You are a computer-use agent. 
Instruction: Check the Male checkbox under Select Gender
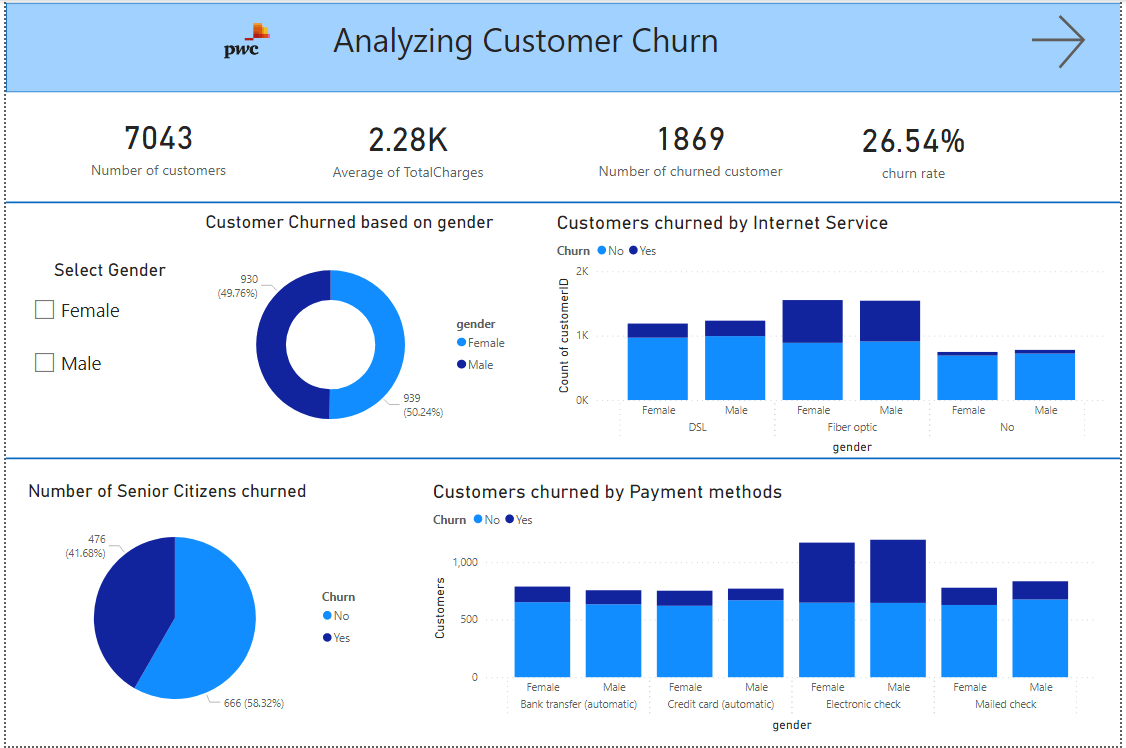point(44,363)
